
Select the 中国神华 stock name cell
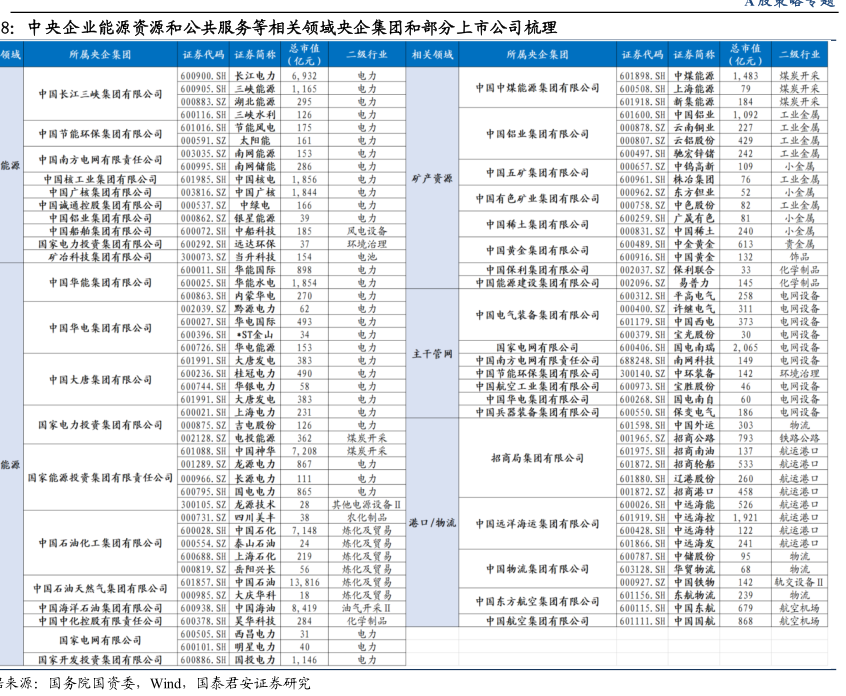(254, 451)
